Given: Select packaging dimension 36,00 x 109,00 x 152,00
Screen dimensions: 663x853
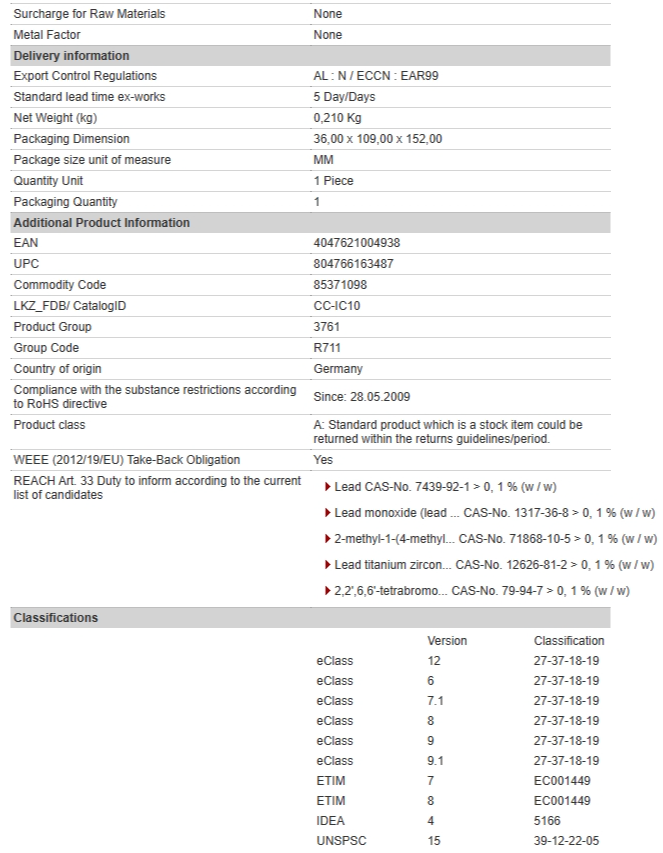Looking at the screenshot, I should click(377, 139).
